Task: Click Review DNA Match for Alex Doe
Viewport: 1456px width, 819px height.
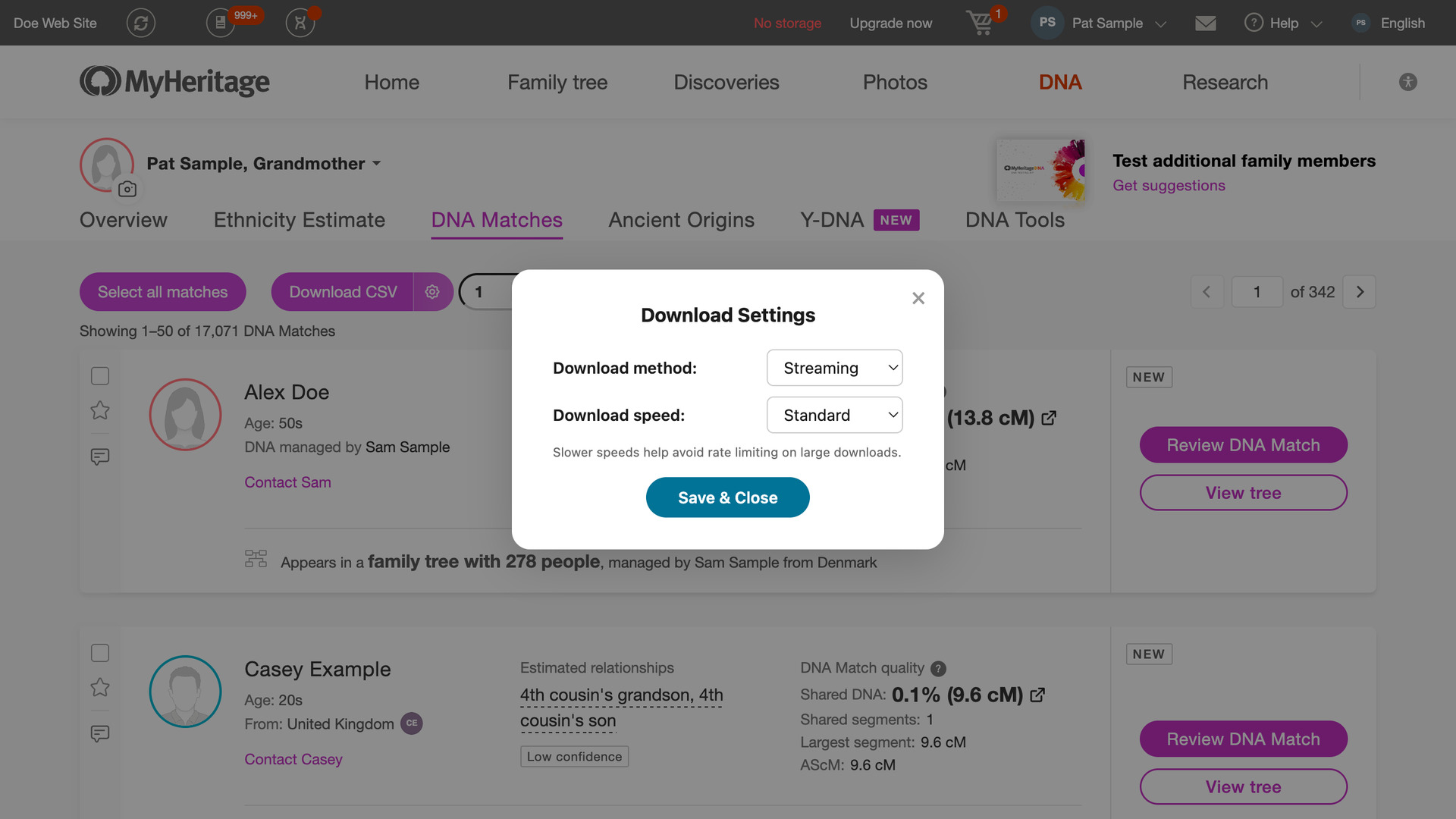Action: pos(1244,445)
